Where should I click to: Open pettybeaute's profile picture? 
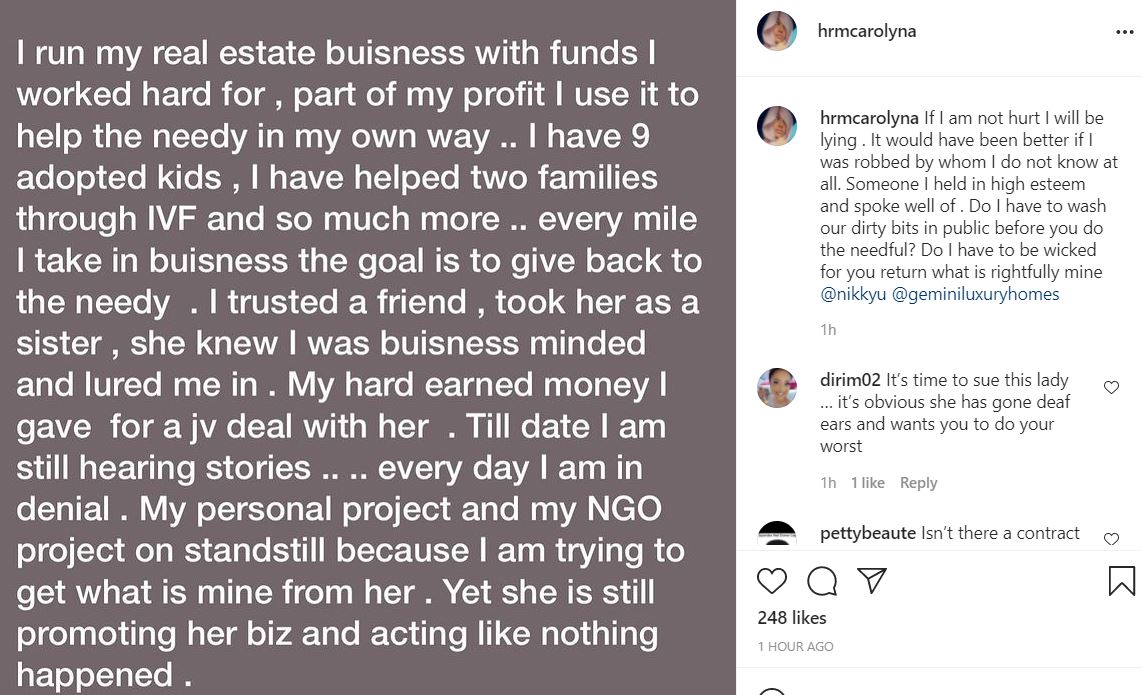(777, 534)
